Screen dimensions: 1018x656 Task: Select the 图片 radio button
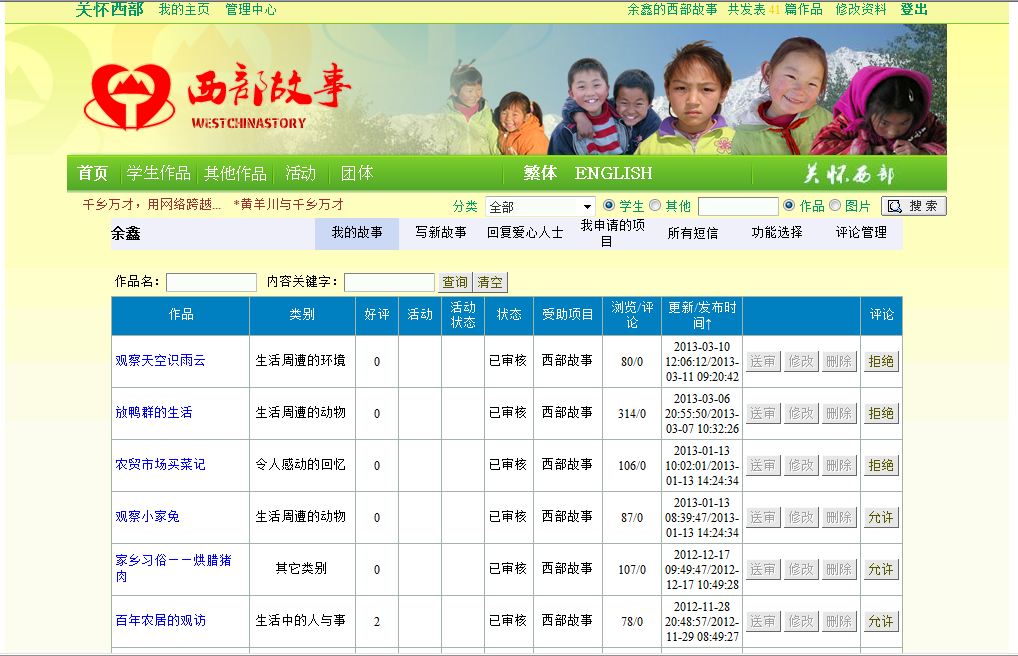tap(836, 205)
